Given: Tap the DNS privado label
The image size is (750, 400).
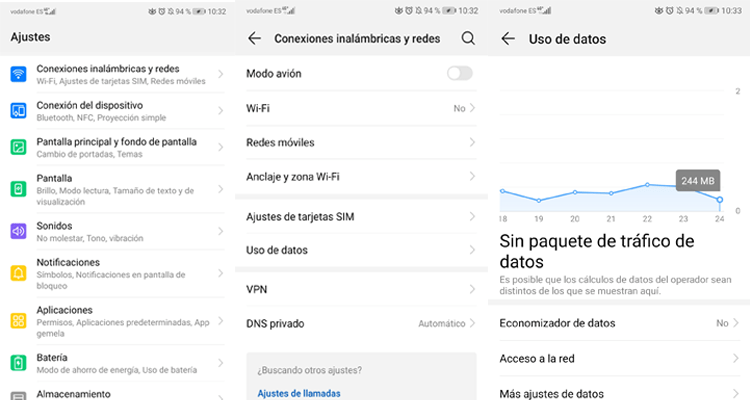Looking at the screenshot, I should (x=275, y=324).
